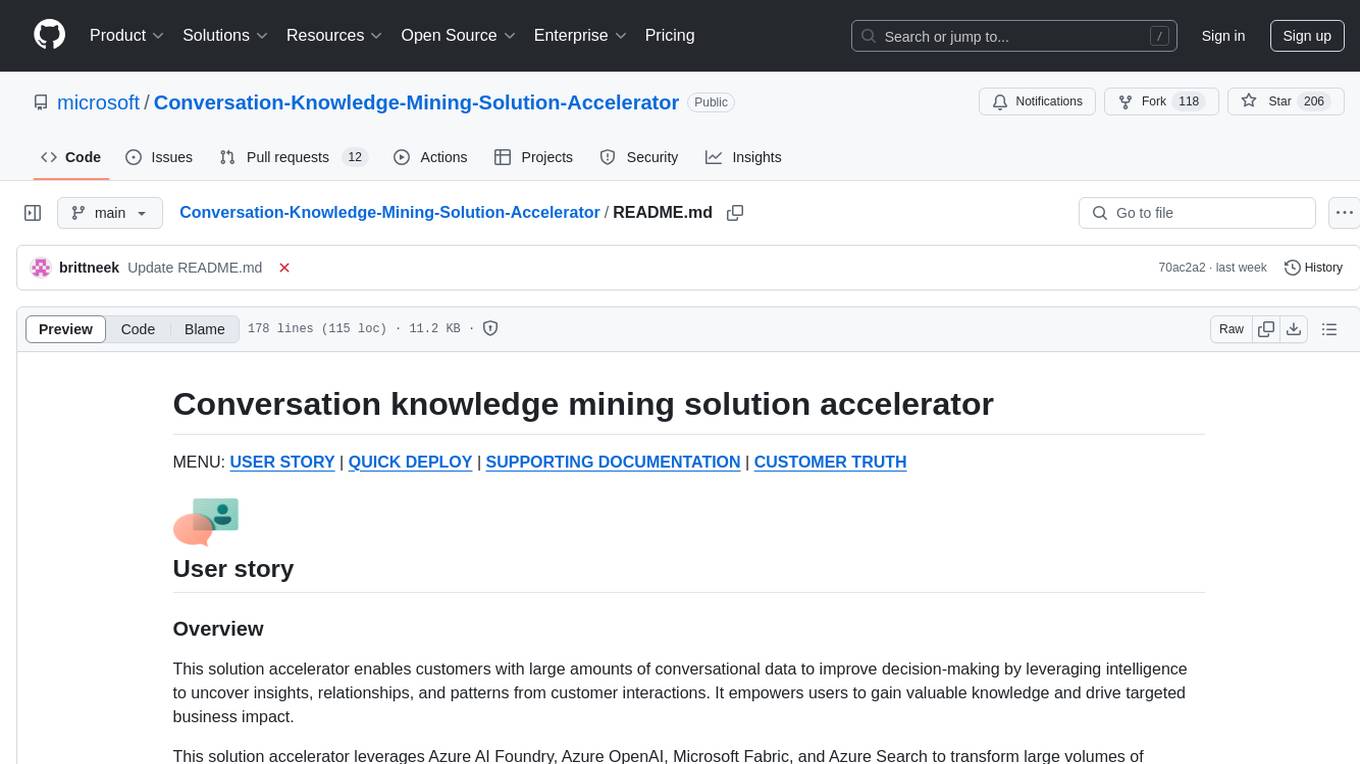The image size is (1360, 764).
Task: Open the file History
Action: pos(1313,268)
